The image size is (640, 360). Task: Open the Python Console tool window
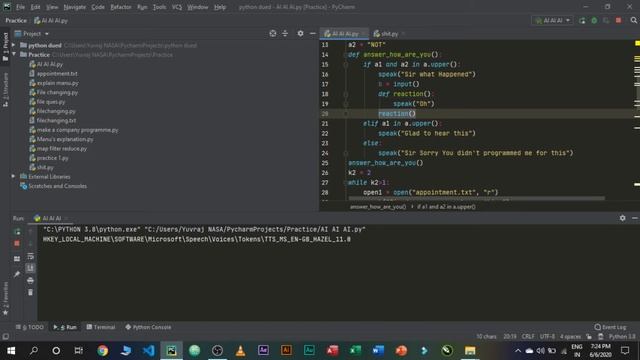click(x=148, y=327)
